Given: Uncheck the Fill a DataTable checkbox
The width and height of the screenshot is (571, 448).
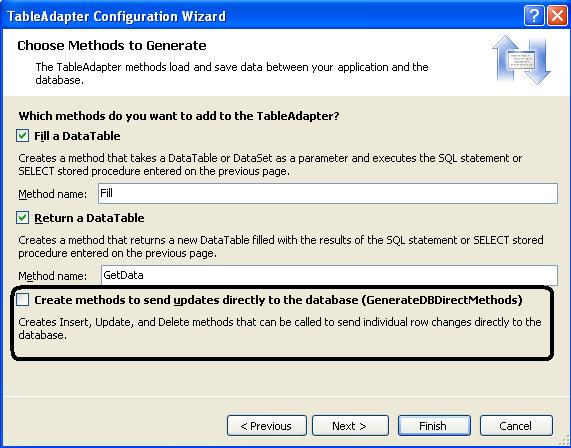Looking at the screenshot, I should pos(23,136).
